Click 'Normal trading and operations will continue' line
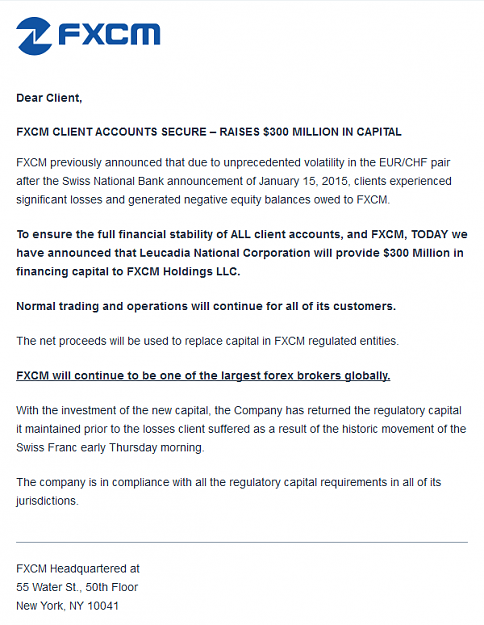 206,306
